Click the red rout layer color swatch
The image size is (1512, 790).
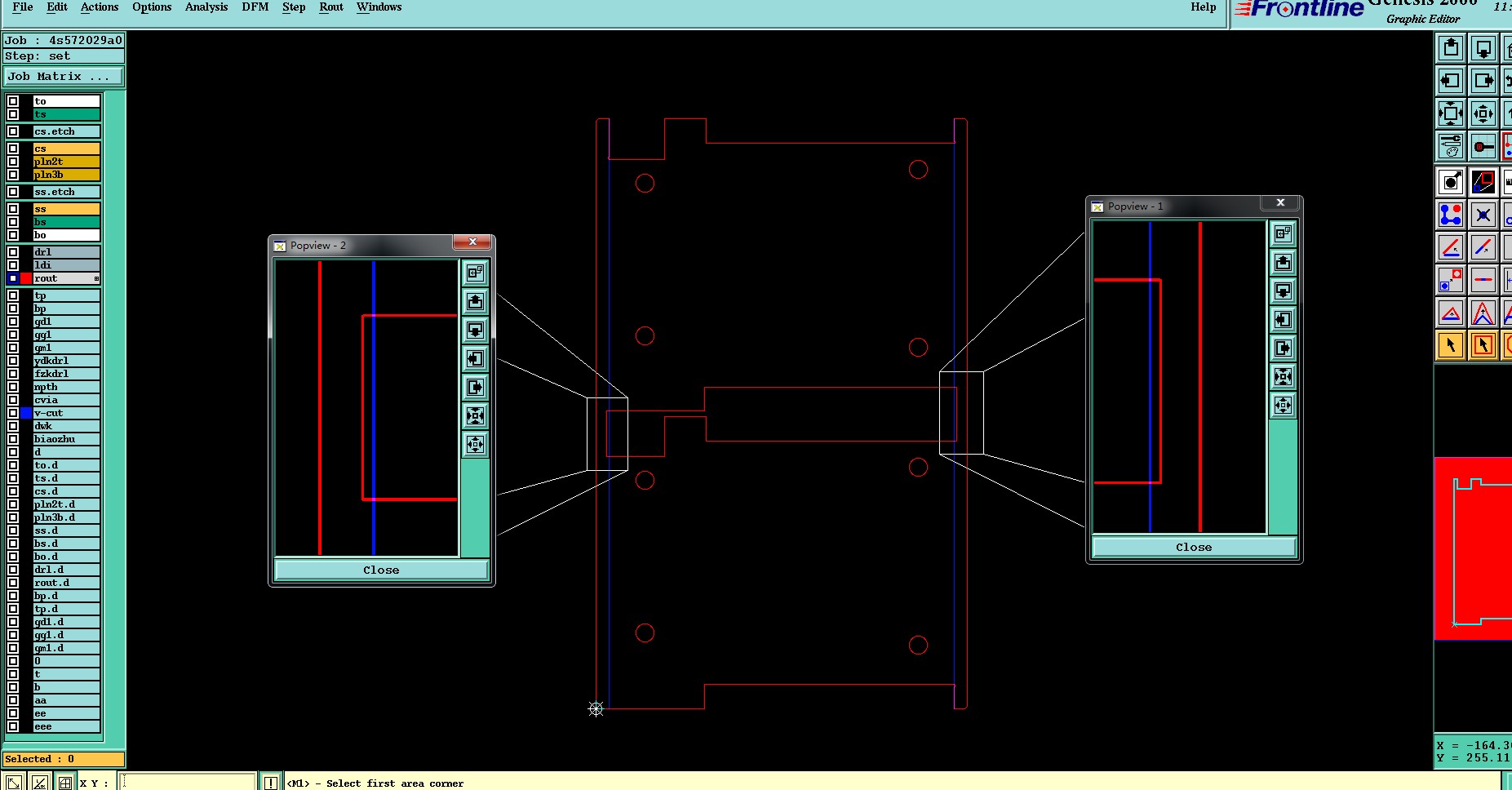26,278
